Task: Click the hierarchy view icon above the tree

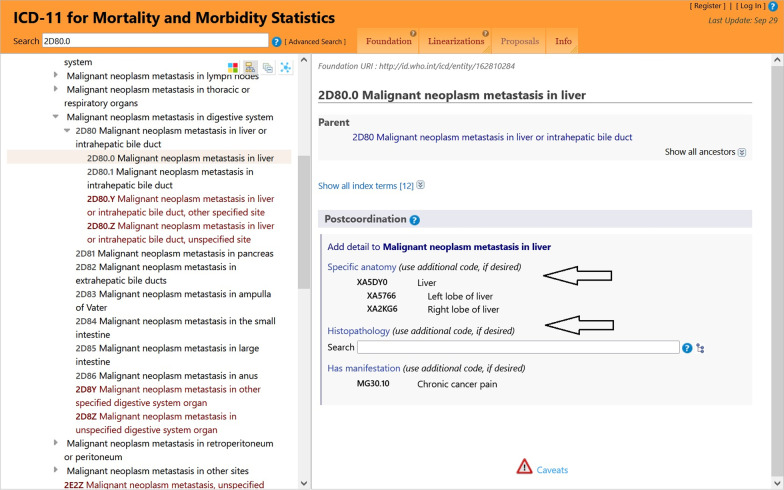Action: (251, 67)
